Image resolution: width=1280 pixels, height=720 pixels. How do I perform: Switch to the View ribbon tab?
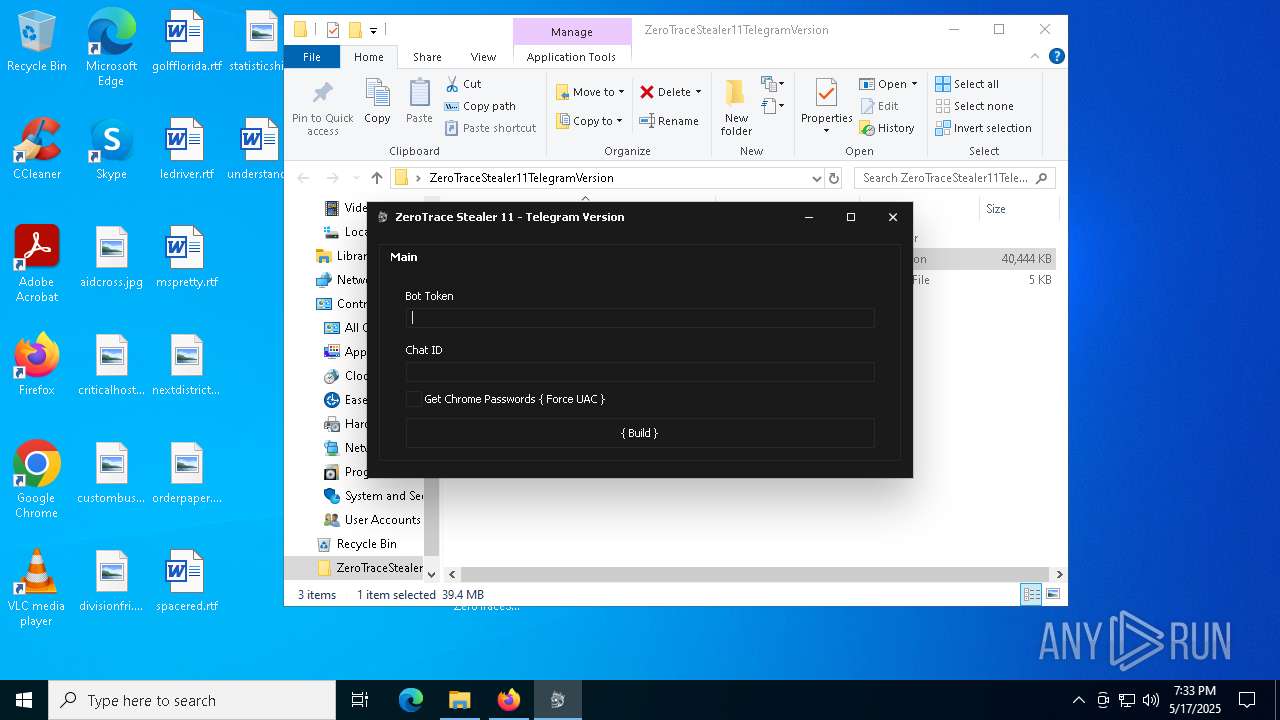(483, 57)
